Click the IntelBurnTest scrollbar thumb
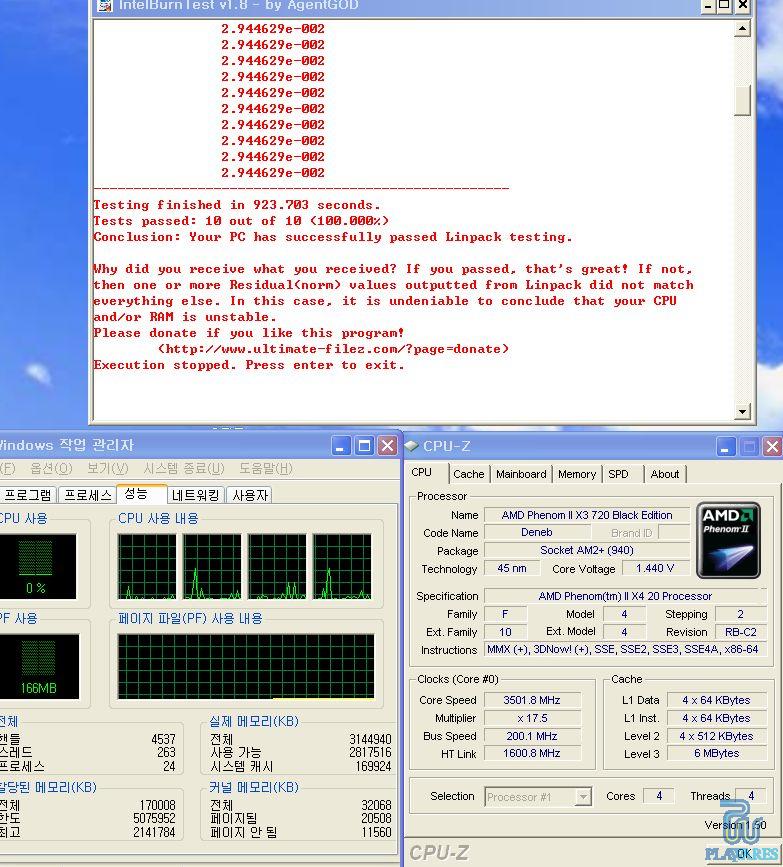This screenshot has height=867, width=783. (x=742, y=100)
